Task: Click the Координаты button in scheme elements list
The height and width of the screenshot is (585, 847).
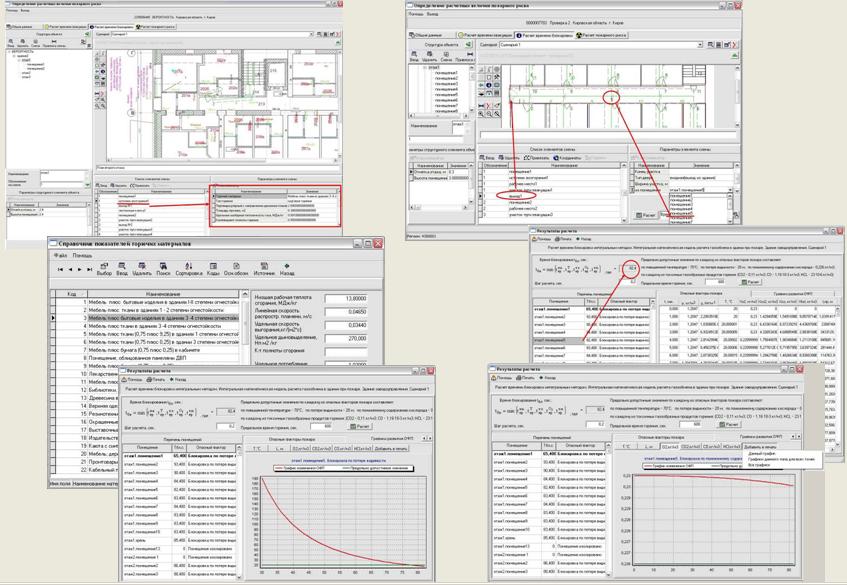Action: coord(567,157)
